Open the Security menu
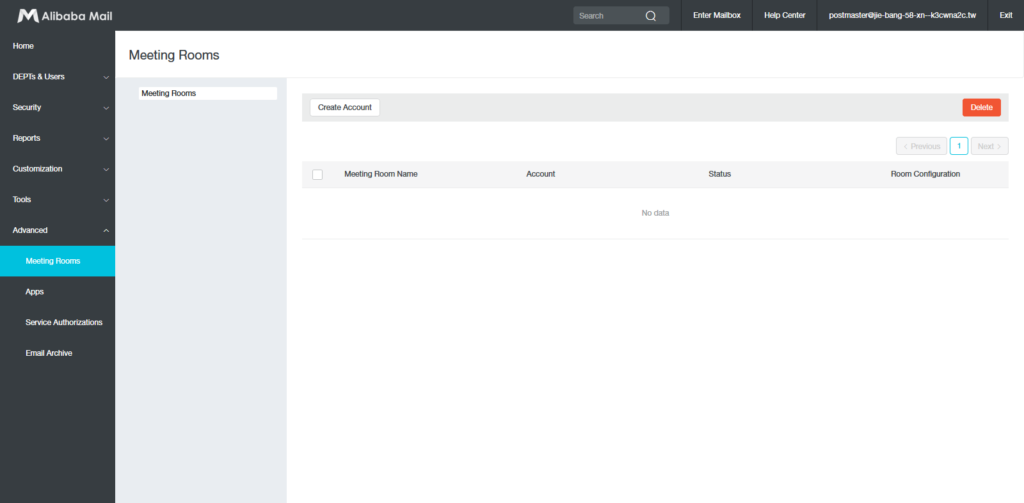This screenshot has height=503, width=1024. (27, 108)
